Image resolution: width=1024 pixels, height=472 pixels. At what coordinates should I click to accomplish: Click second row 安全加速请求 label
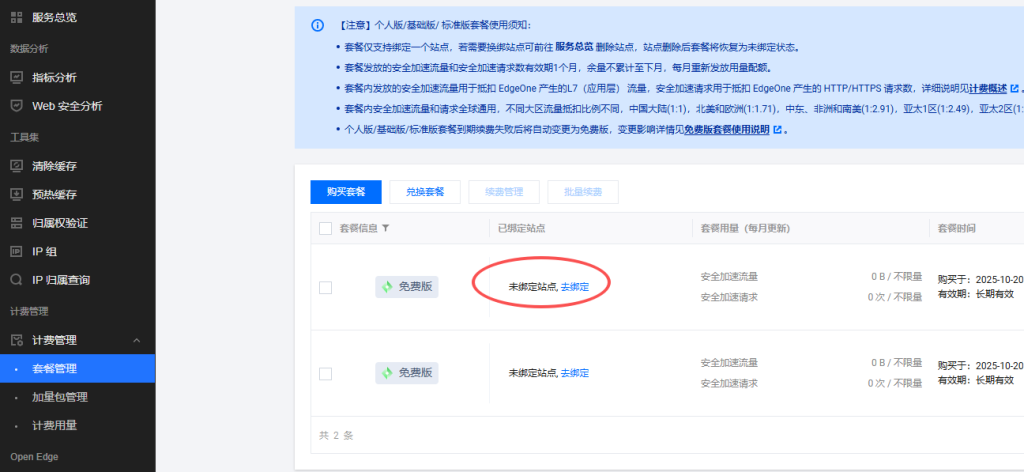coord(729,383)
